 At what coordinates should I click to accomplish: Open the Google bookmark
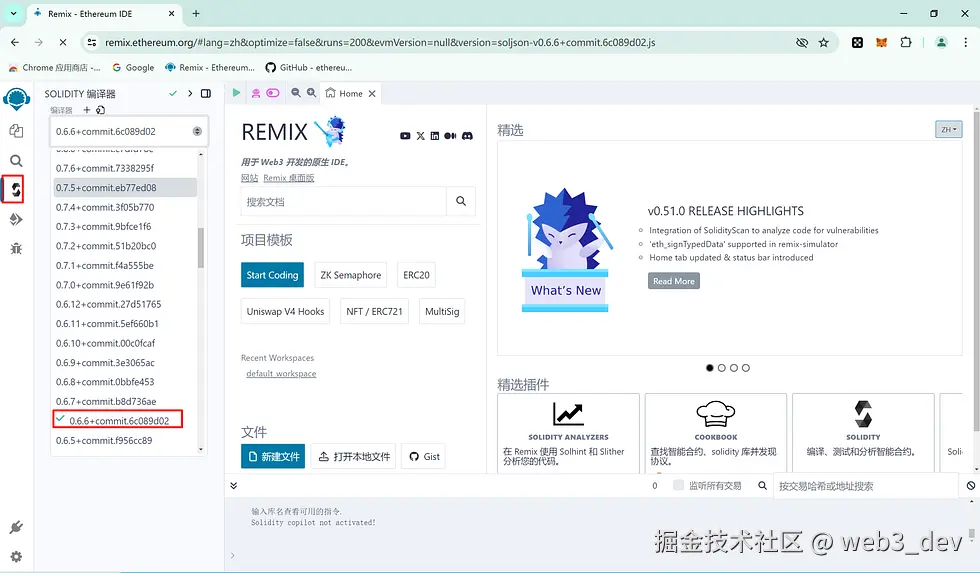click(133, 67)
